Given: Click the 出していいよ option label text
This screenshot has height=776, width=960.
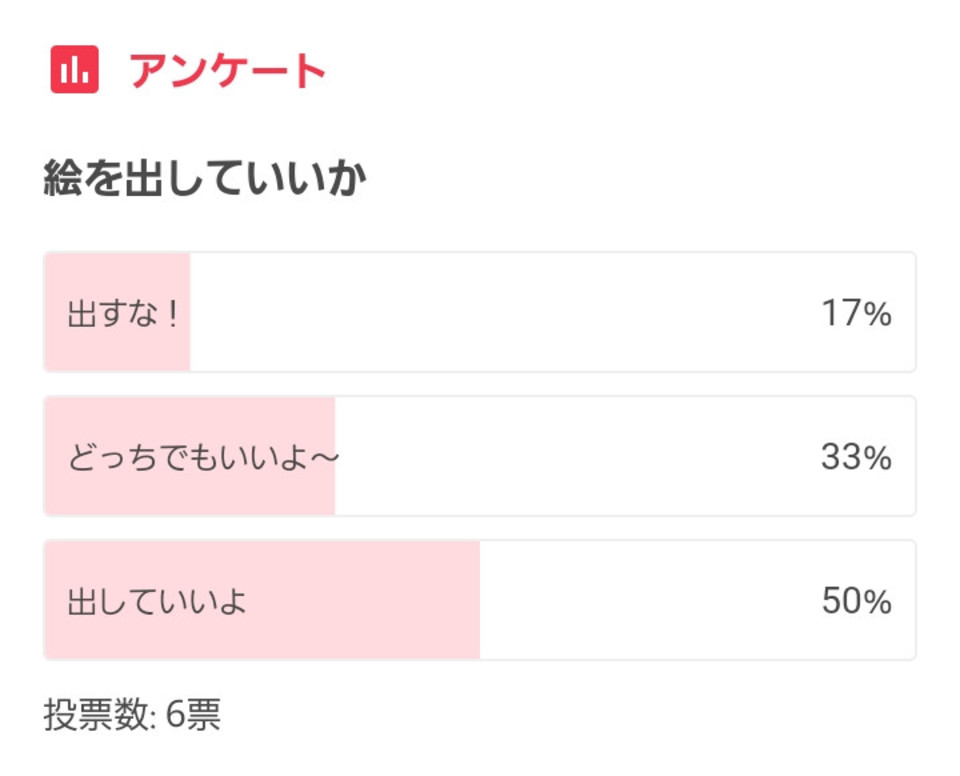Looking at the screenshot, I should click(157, 601).
